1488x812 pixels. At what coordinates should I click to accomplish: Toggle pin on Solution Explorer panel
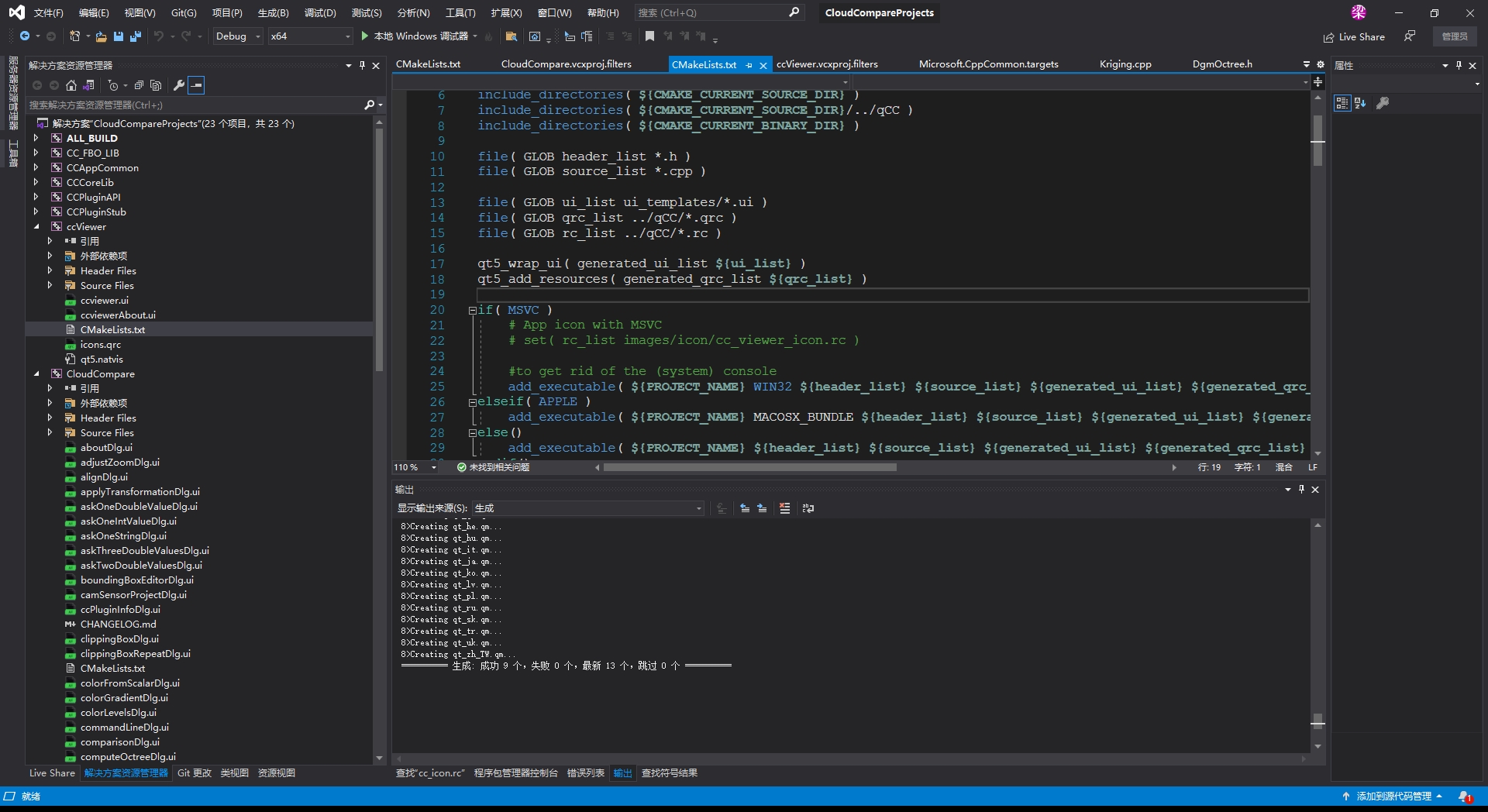click(362, 66)
